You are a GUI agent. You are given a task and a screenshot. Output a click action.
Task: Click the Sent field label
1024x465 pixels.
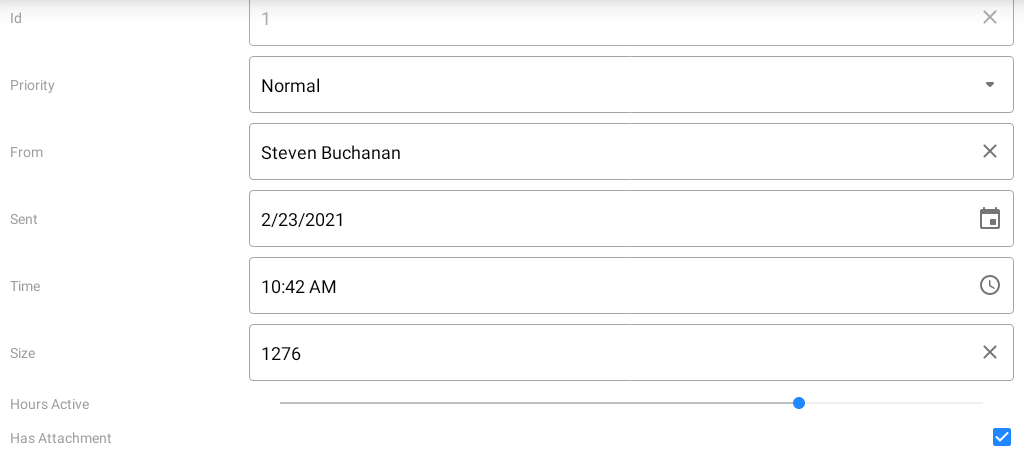click(24, 219)
